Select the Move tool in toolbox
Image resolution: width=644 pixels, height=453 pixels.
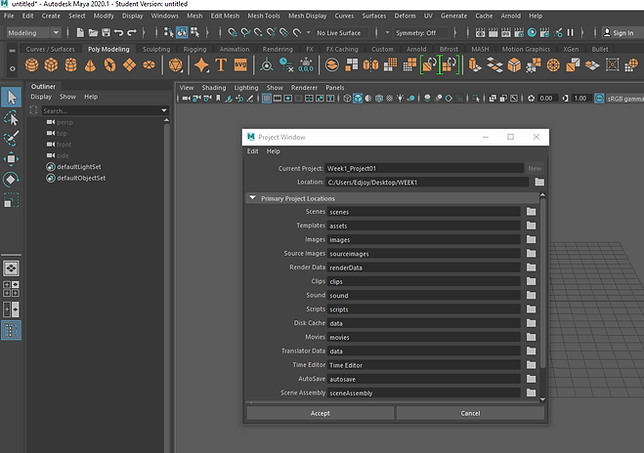pyautogui.click(x=11, y=159)
